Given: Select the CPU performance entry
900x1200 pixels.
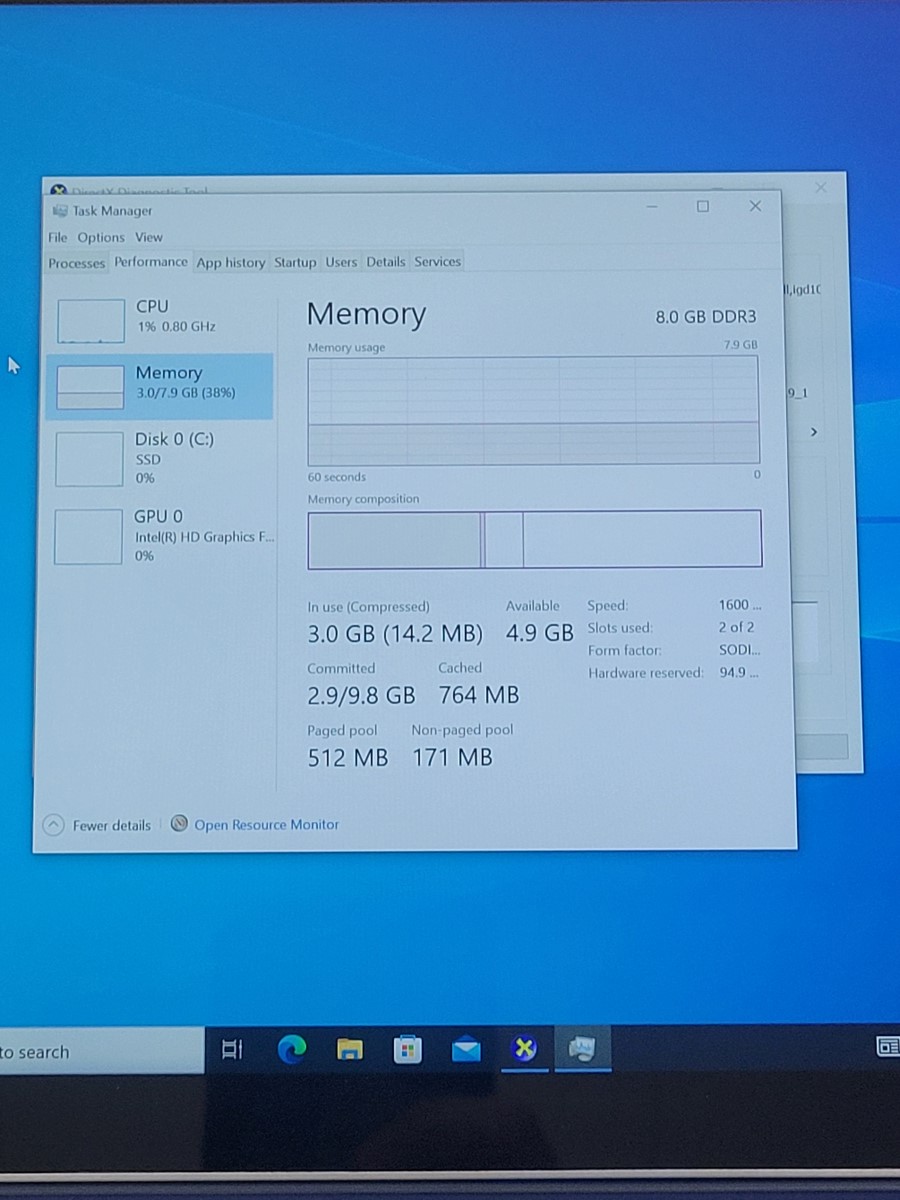Looking at the screenshot, I should pyautogui.click(x=160, y=319).
